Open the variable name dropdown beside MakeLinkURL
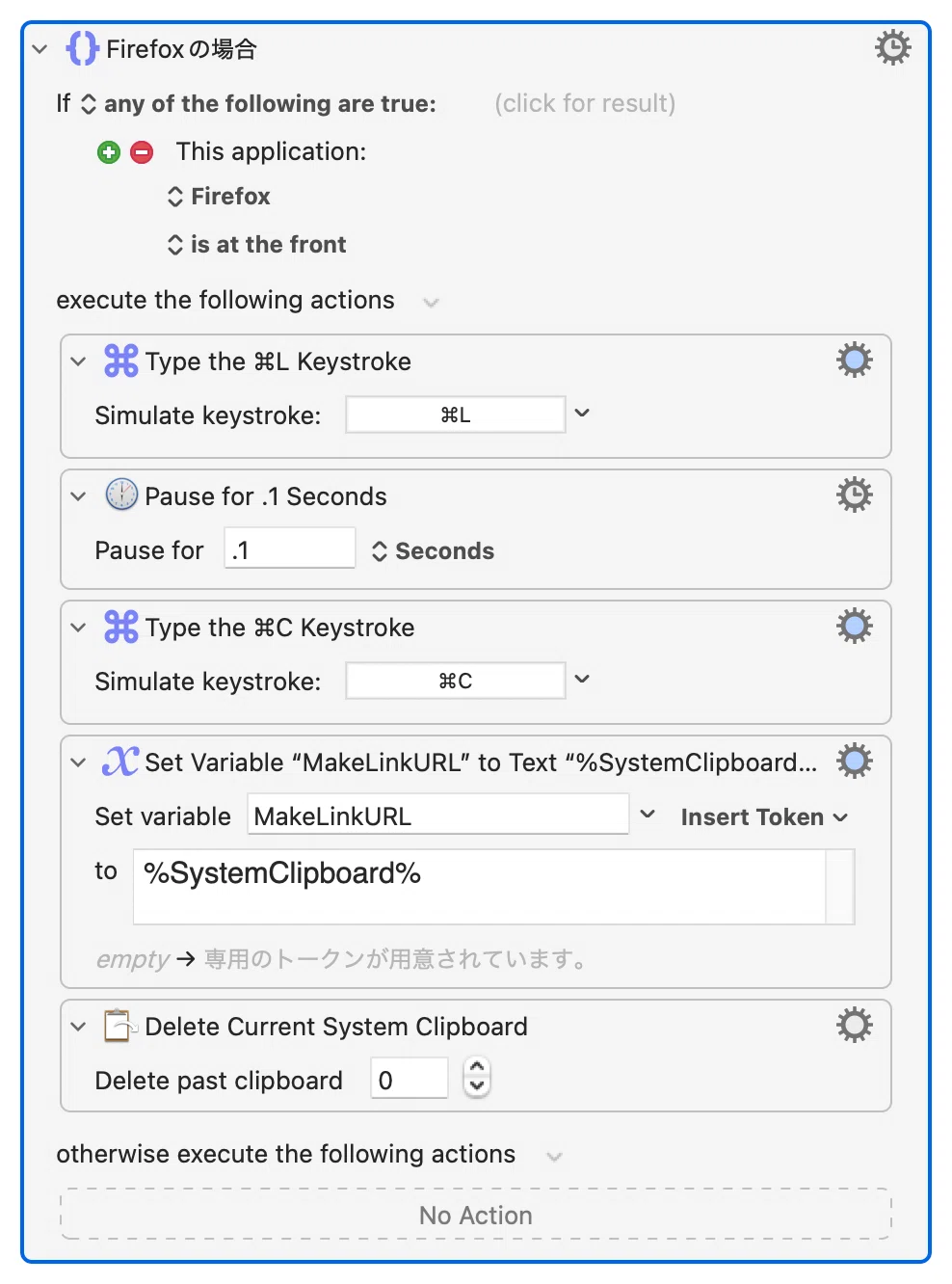Screen dimensions: 952x1284 648,815
